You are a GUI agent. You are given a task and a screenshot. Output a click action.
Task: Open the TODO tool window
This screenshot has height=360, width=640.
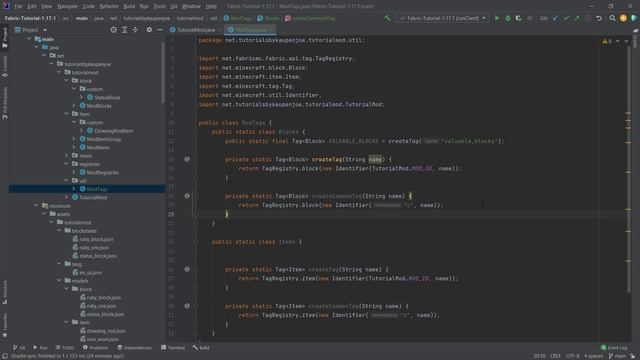65,348
